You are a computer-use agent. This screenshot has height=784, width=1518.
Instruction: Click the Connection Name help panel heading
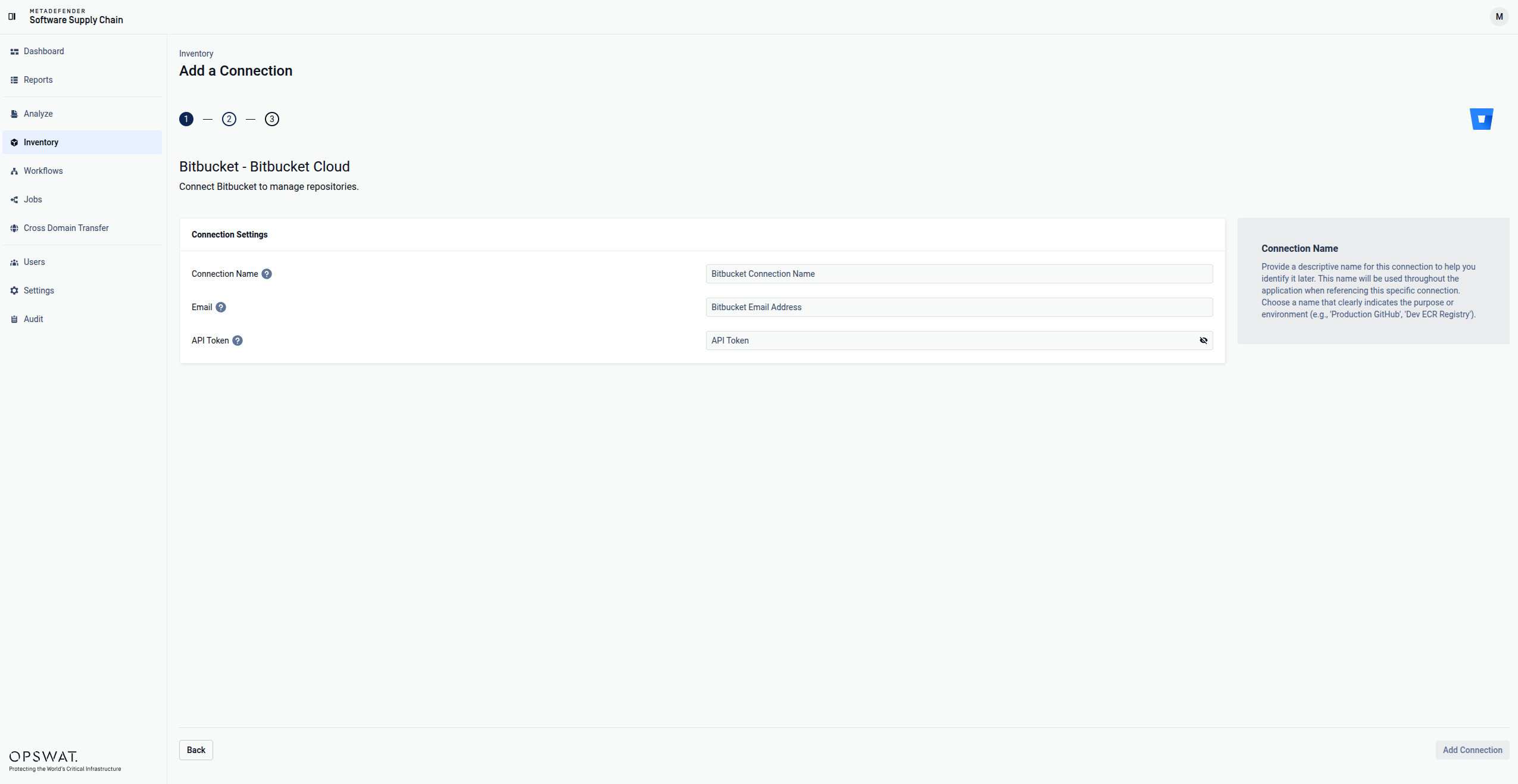click(x=1300, y=249)
